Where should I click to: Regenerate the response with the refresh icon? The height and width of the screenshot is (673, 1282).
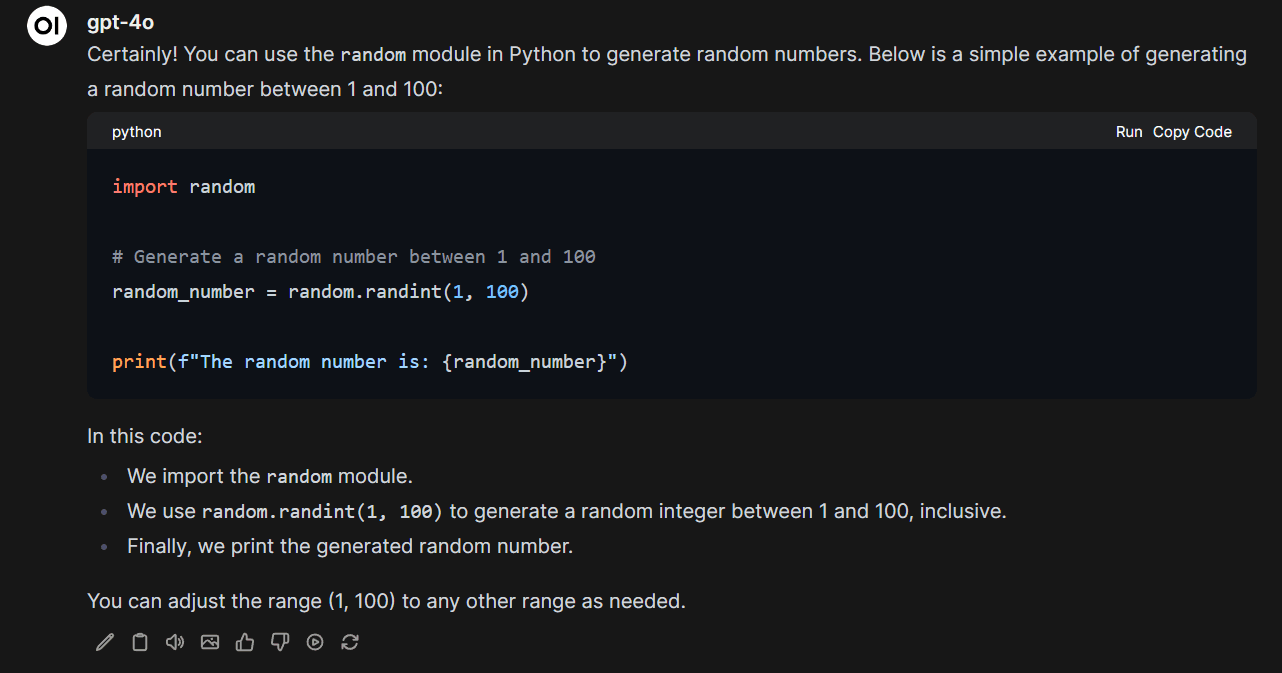click(x=350, y=642)
